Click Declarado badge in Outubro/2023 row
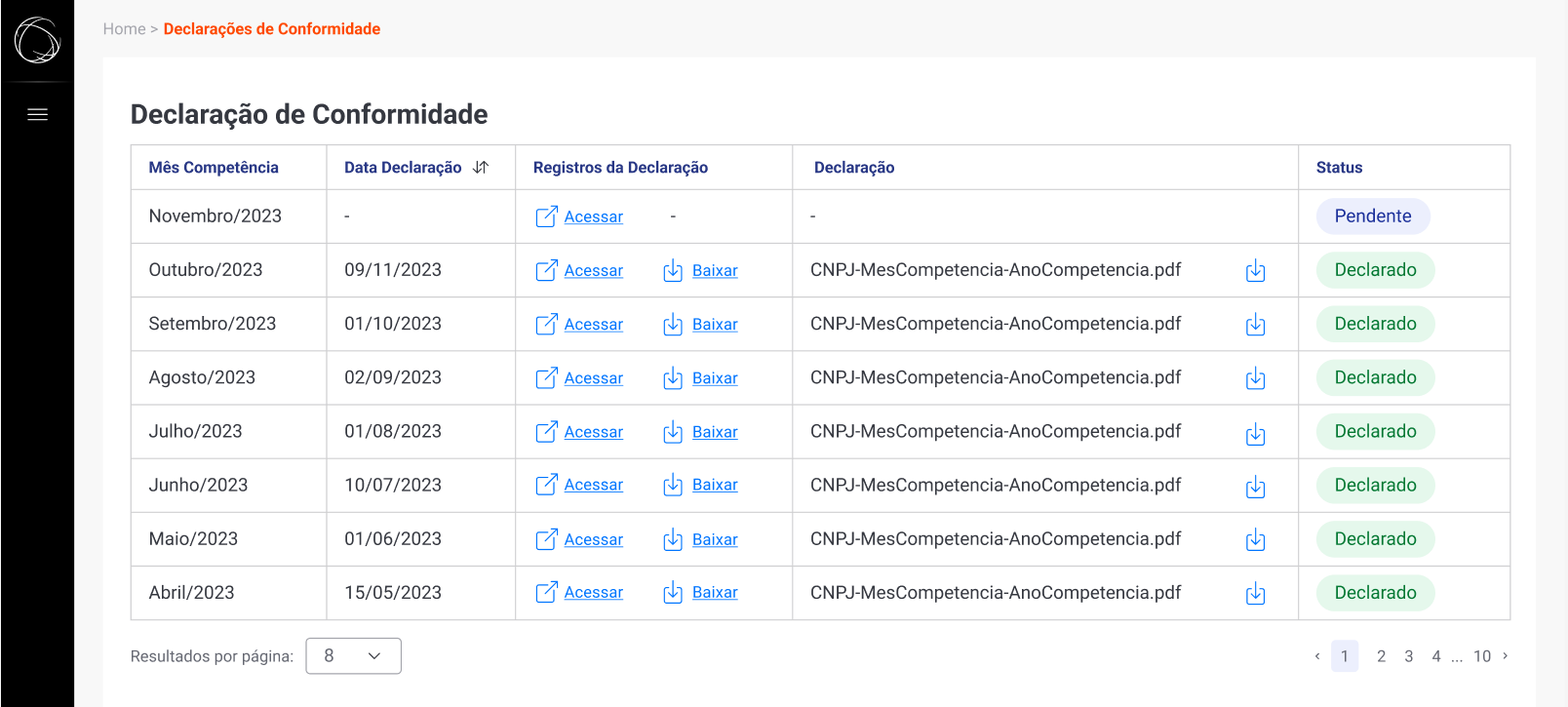This screenshot has height=707, width=1568. (1375, 270)
